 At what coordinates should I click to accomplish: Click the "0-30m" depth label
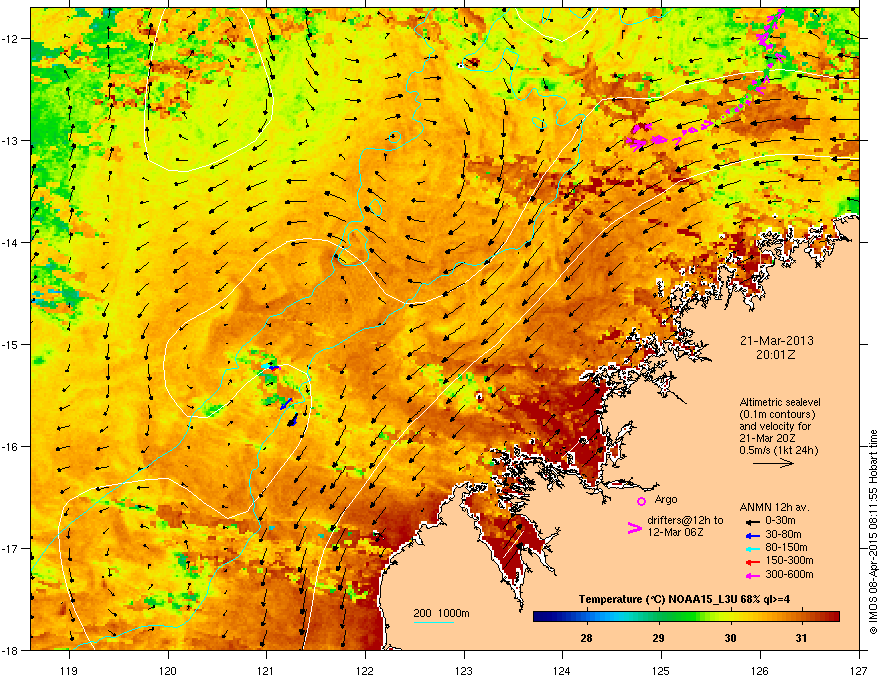click(x=780, y=521)
